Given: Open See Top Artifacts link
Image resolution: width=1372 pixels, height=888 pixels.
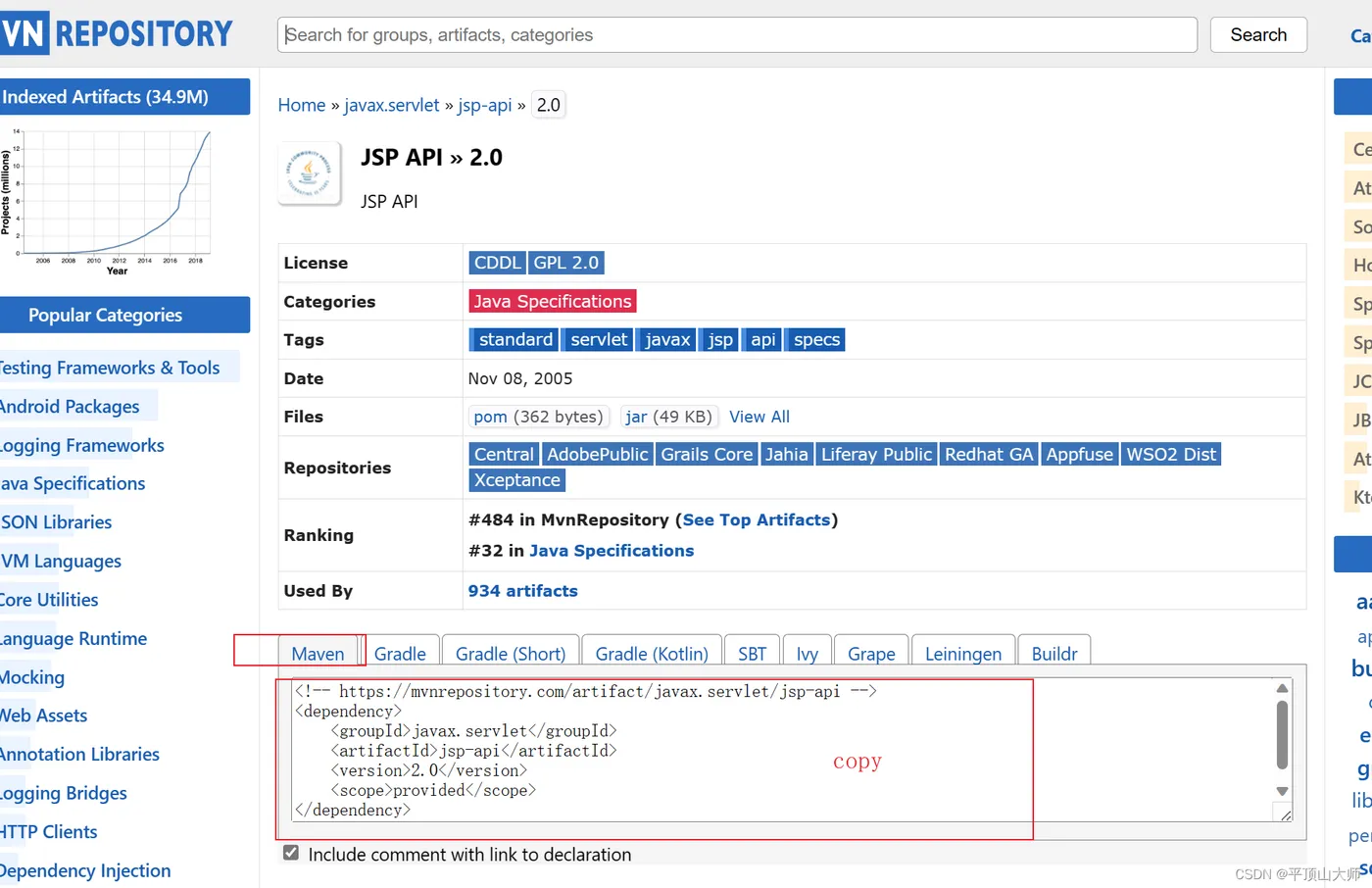Looking at the screenshot, I should 757,519.
